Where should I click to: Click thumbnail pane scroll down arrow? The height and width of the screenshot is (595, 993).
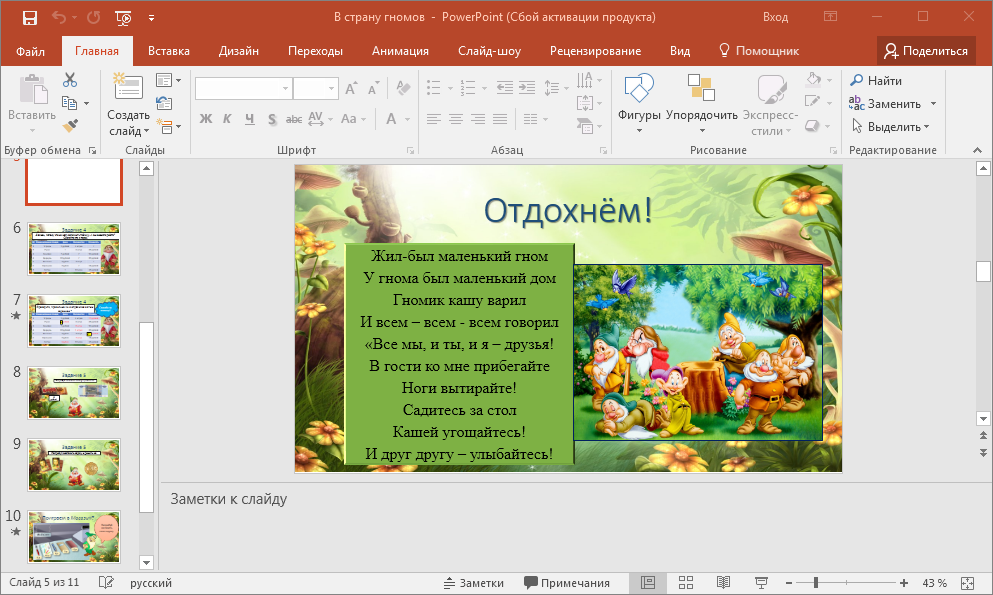coord(146,562)
